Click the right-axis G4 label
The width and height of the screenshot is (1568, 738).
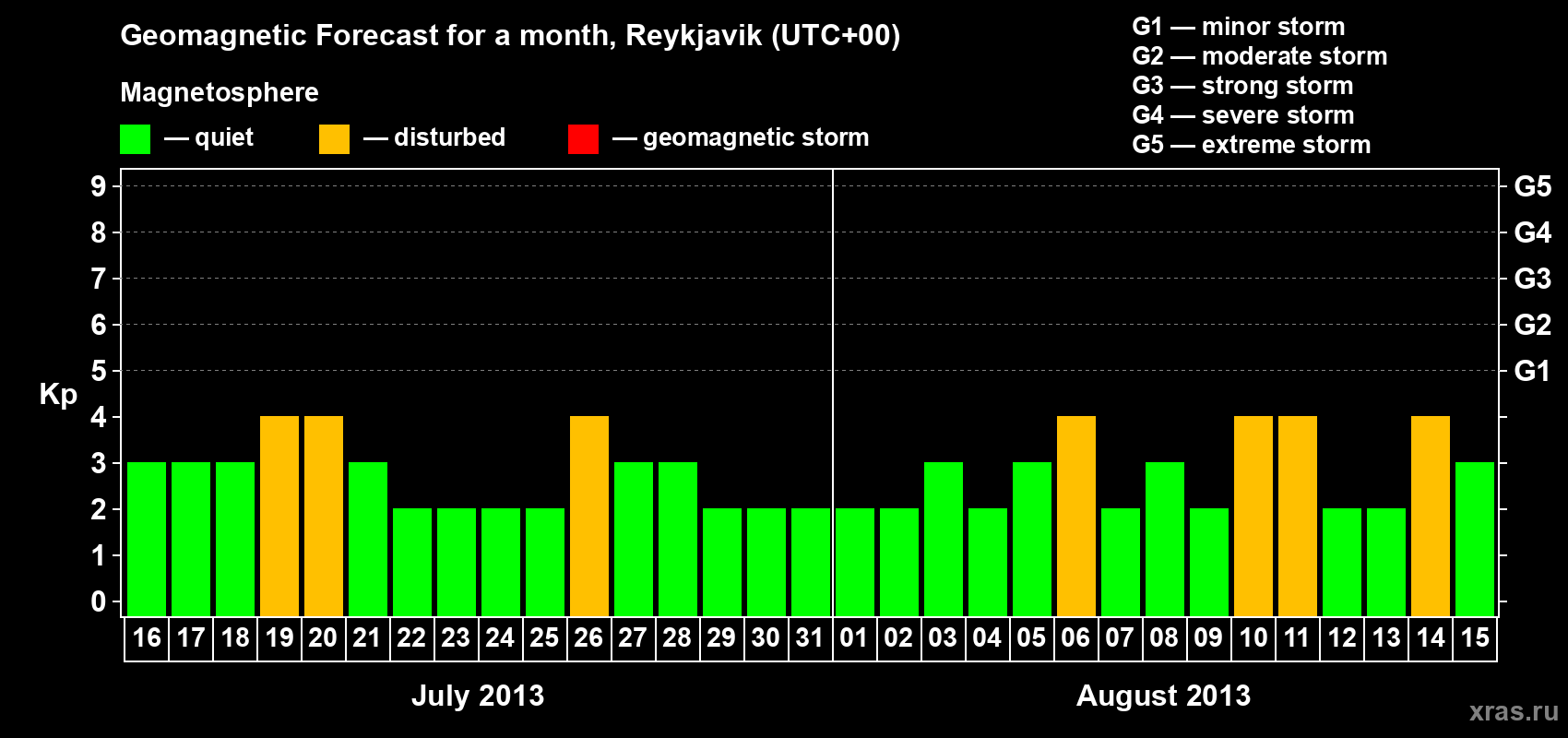click(1533, 232)
